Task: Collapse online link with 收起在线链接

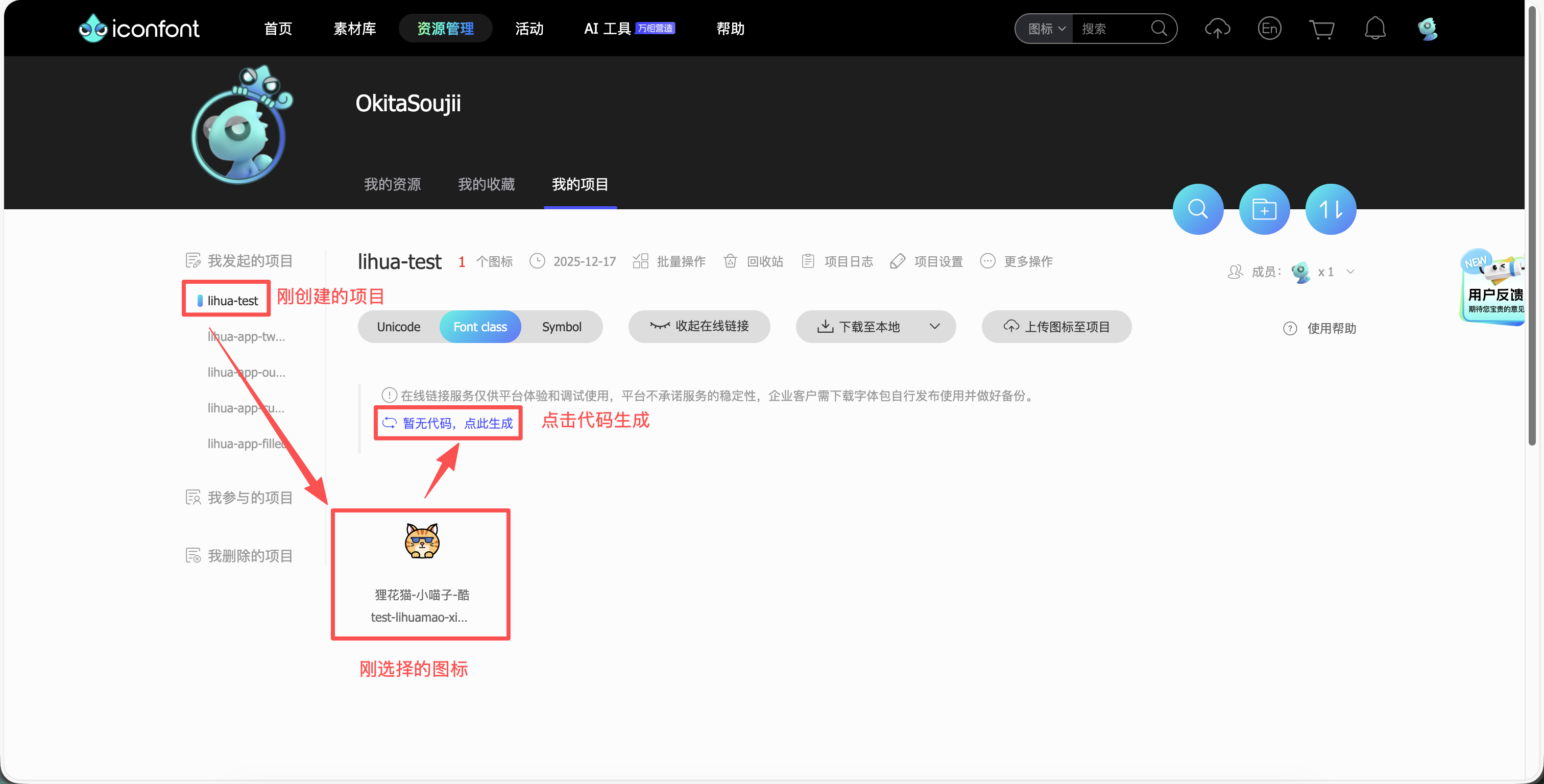Action: [x=699, y=326]
